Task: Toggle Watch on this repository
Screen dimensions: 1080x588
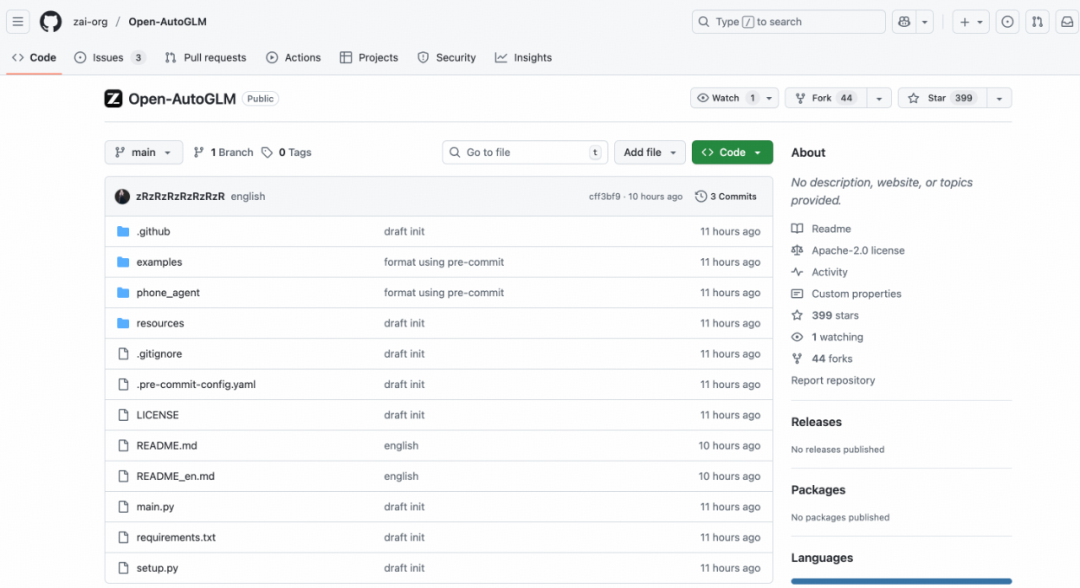Action: tap(725, 98)
